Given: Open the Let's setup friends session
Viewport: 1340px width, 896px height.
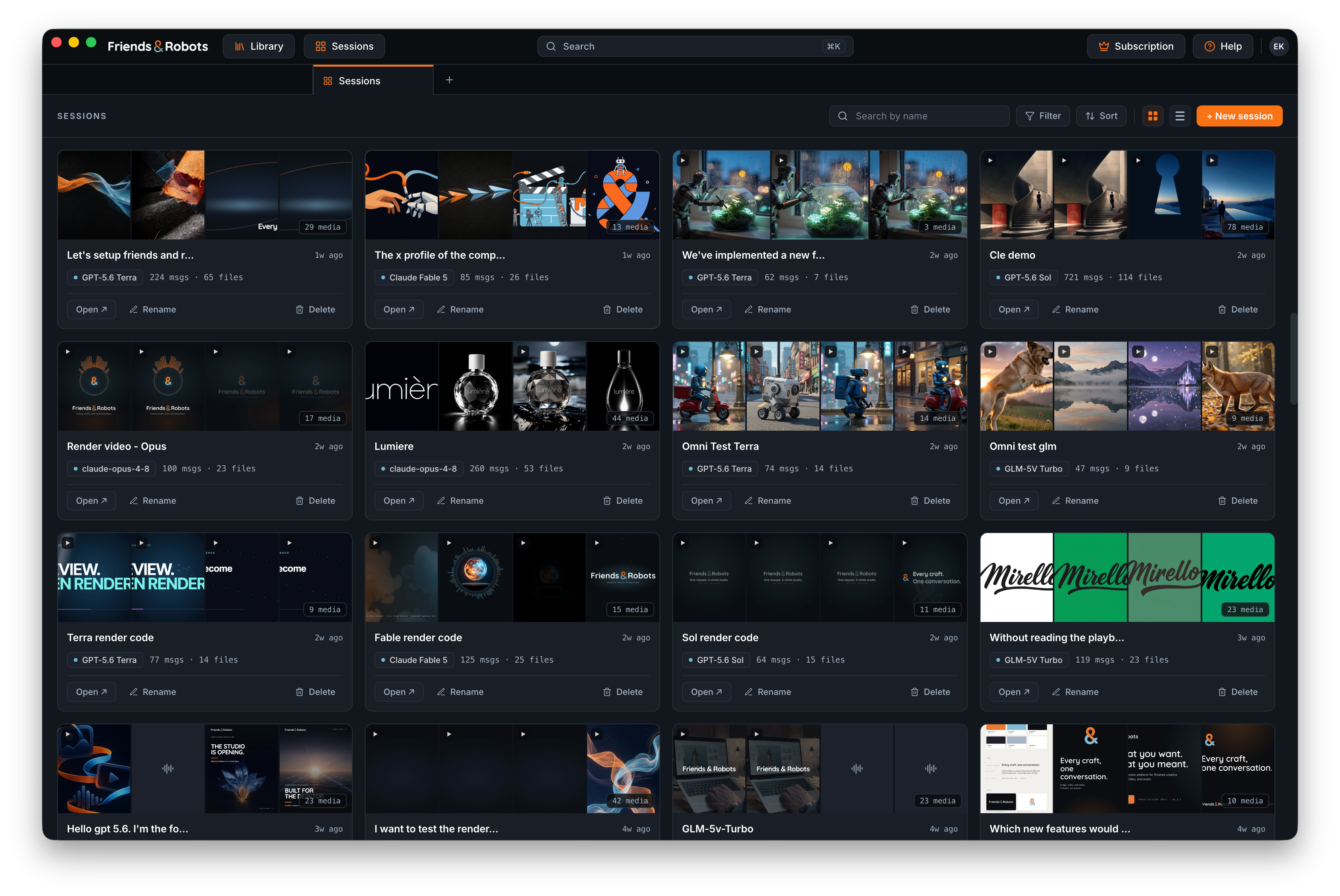Looking at the screenshot, I should [91, 309].
